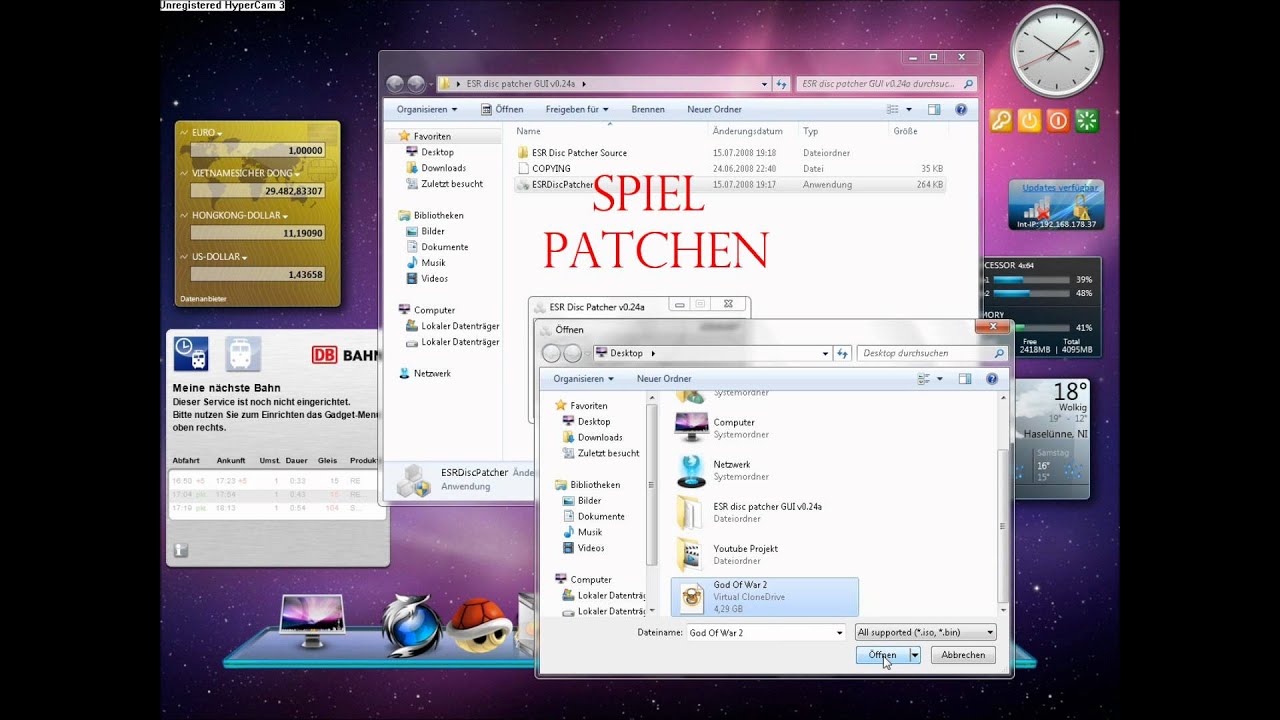Screen dimensions: 1280x720
Task: Select ESRDiscPatcher application in file list
Action: [x=563, y=185]
